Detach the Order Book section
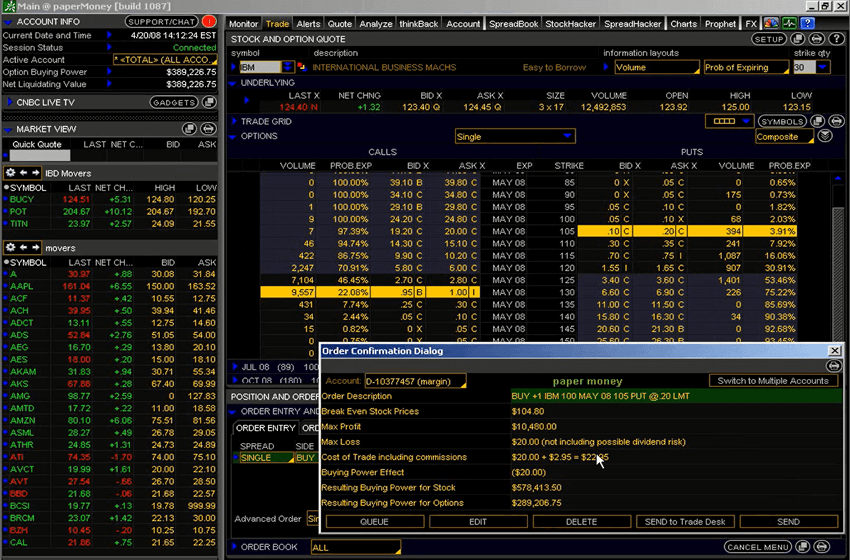 point(803,546)
